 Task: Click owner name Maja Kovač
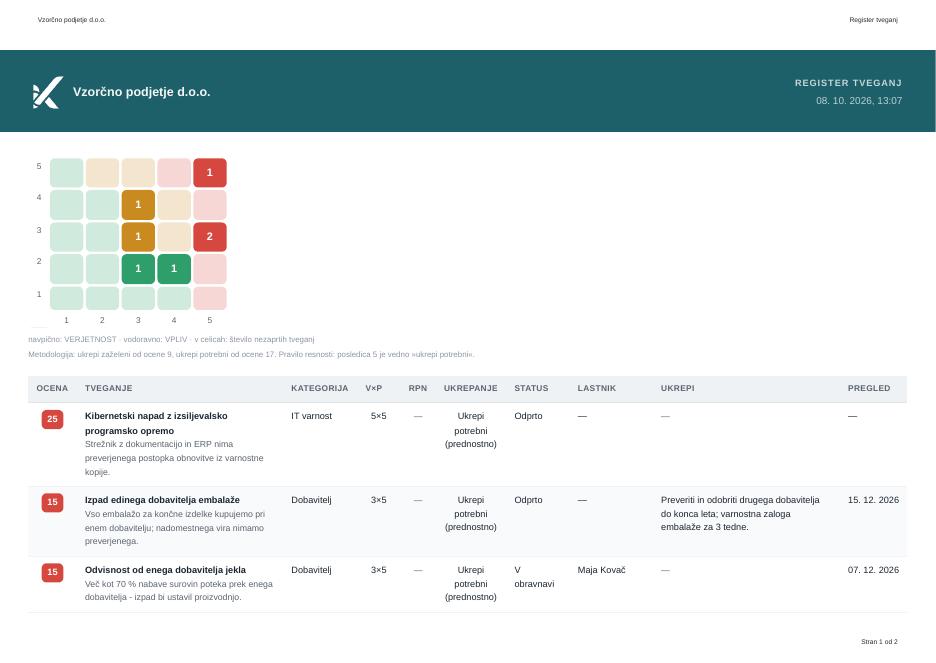(601, 569)
